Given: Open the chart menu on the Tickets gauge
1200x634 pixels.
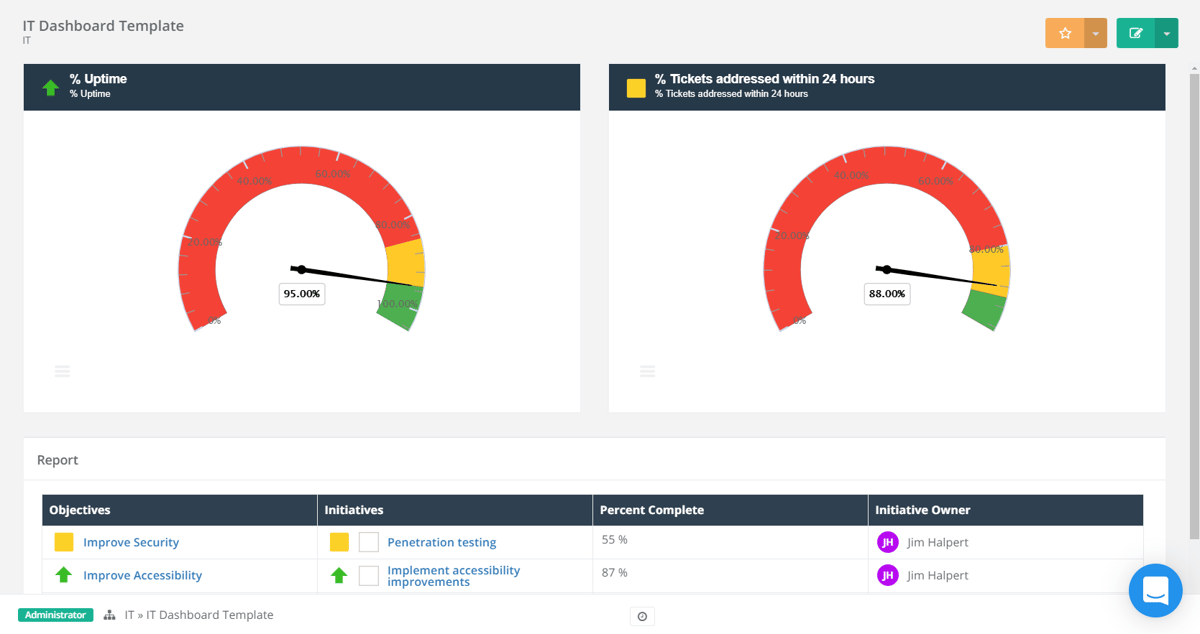Looking at the screenshot, I should (647, 371).
